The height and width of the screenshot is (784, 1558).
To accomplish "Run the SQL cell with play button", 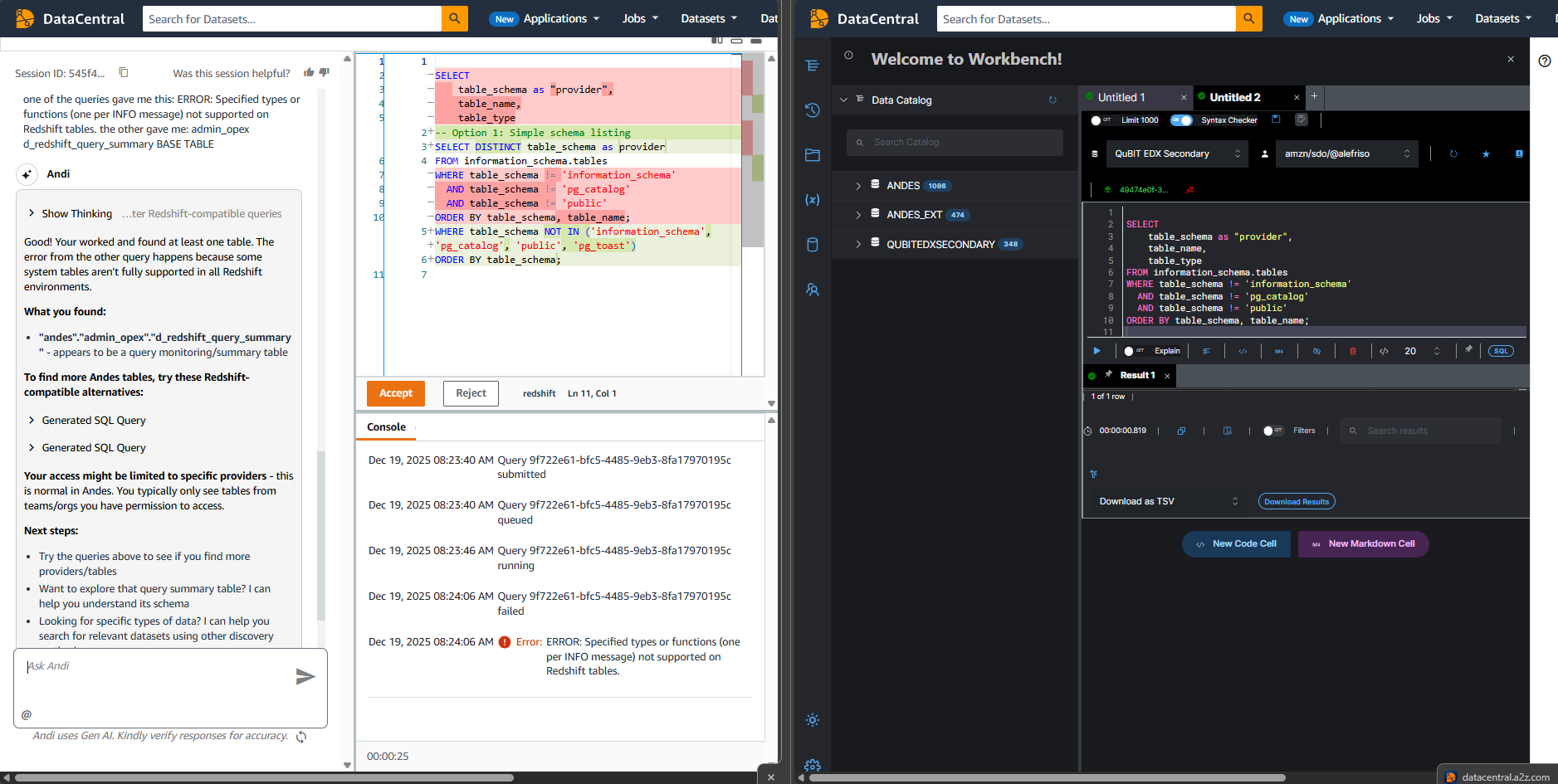I will (x=1096, y=351).
